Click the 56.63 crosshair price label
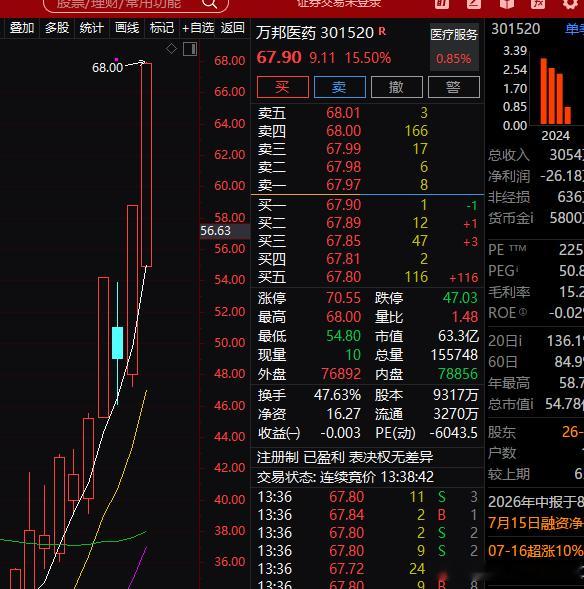584x589 pixels. [x=225, y=231]
